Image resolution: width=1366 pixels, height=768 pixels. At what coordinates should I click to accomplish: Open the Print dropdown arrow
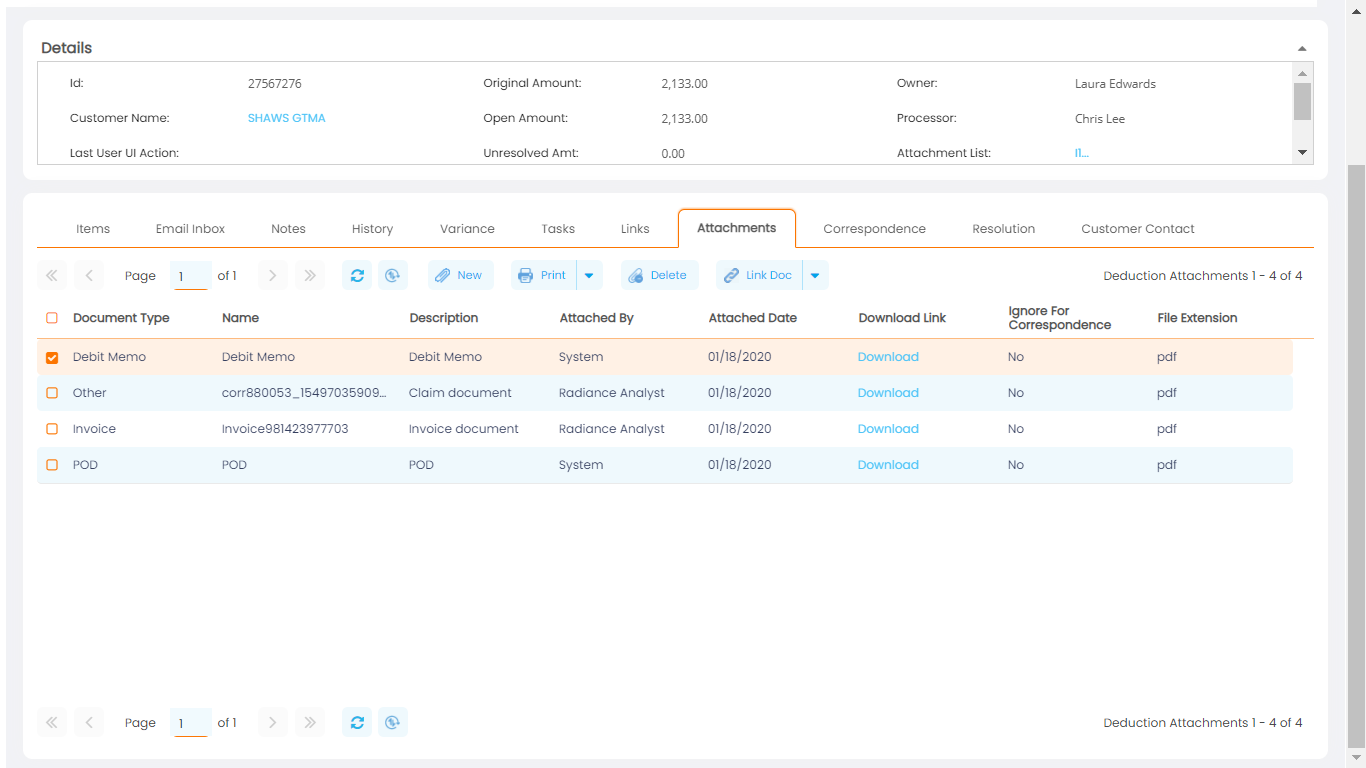click(588, 275)
